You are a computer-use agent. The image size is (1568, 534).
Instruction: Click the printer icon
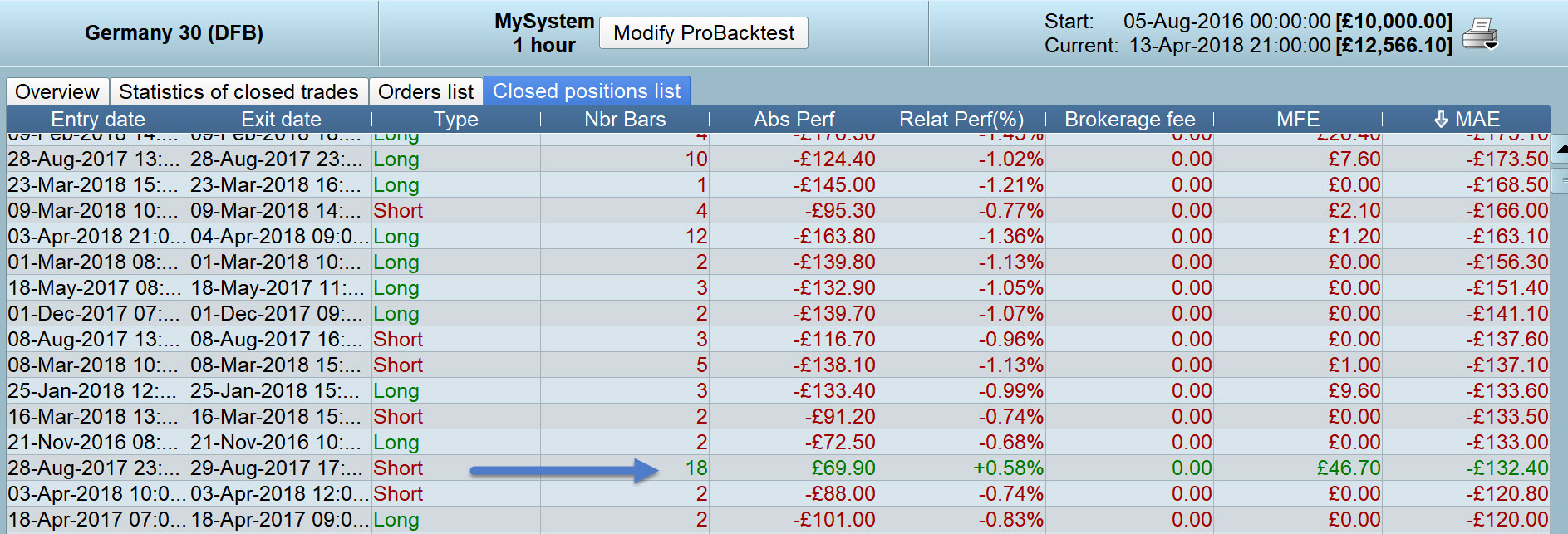(1479, 34)
